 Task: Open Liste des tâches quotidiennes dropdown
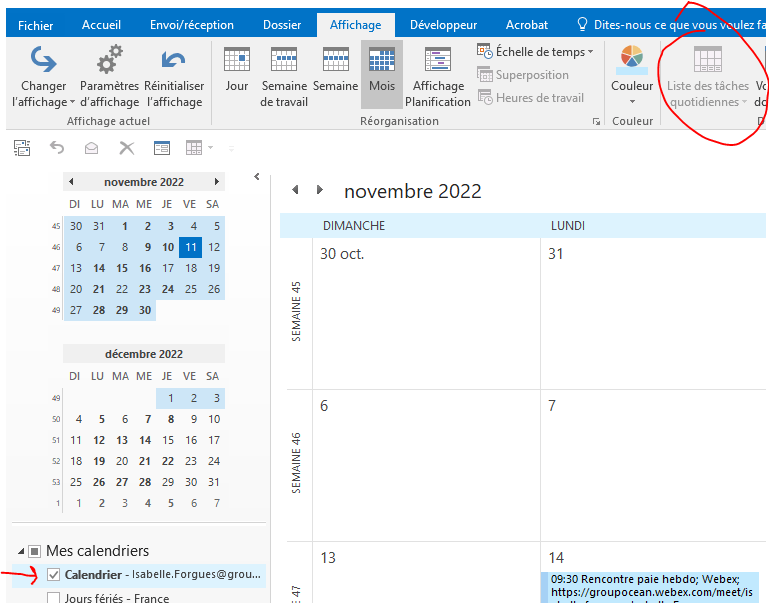(x=708, y=75)
